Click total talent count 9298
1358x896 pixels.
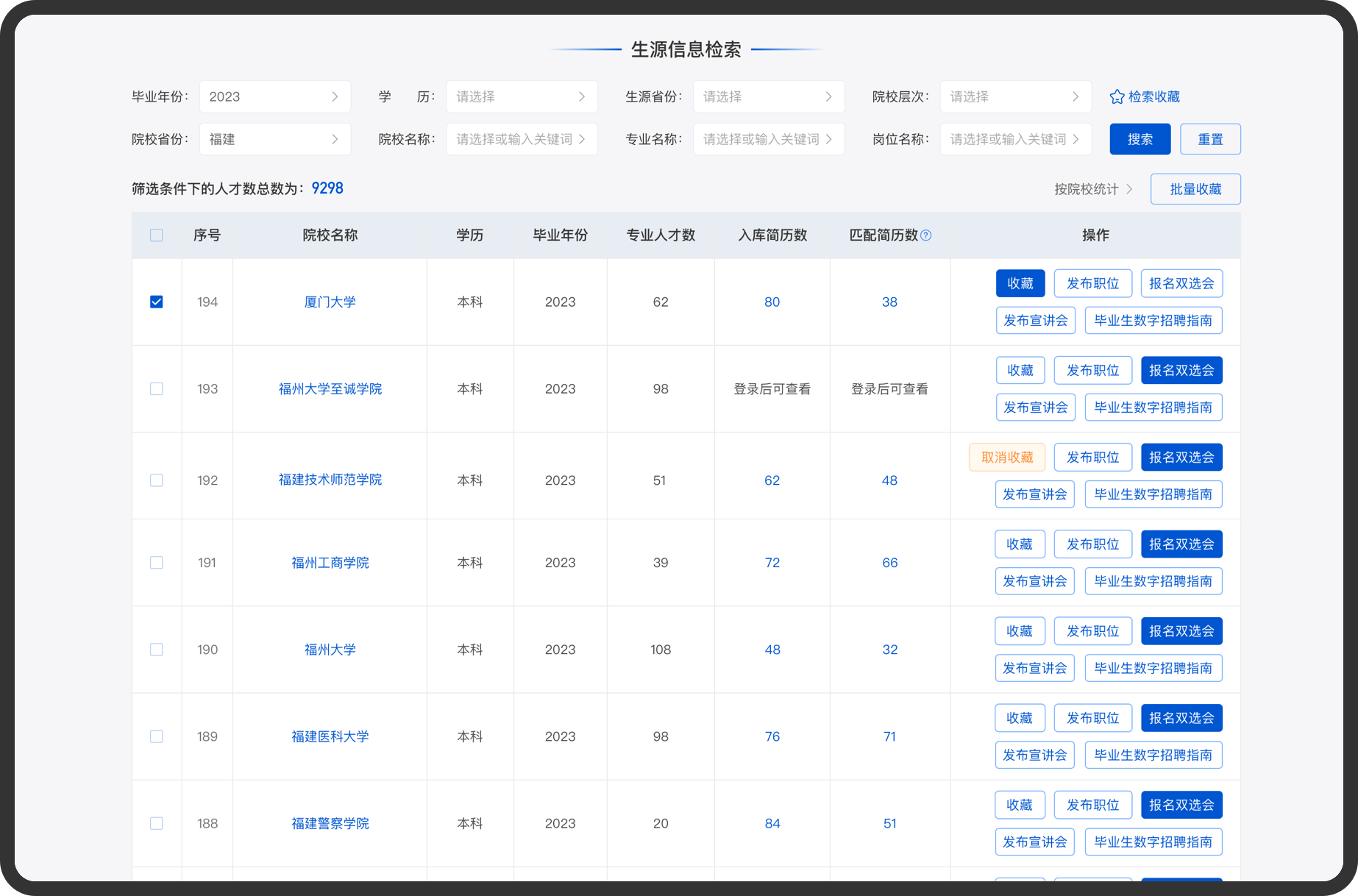pos(327,188)
